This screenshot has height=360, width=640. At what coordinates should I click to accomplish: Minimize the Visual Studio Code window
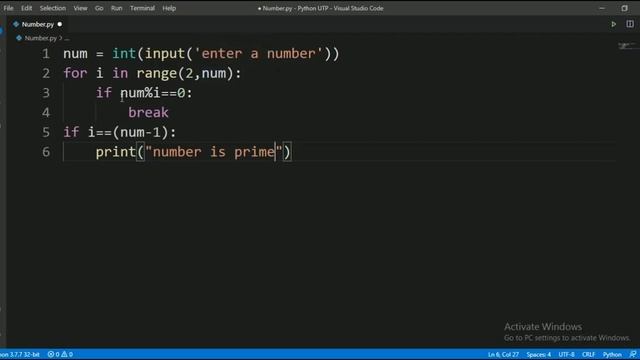click(602, 8)
